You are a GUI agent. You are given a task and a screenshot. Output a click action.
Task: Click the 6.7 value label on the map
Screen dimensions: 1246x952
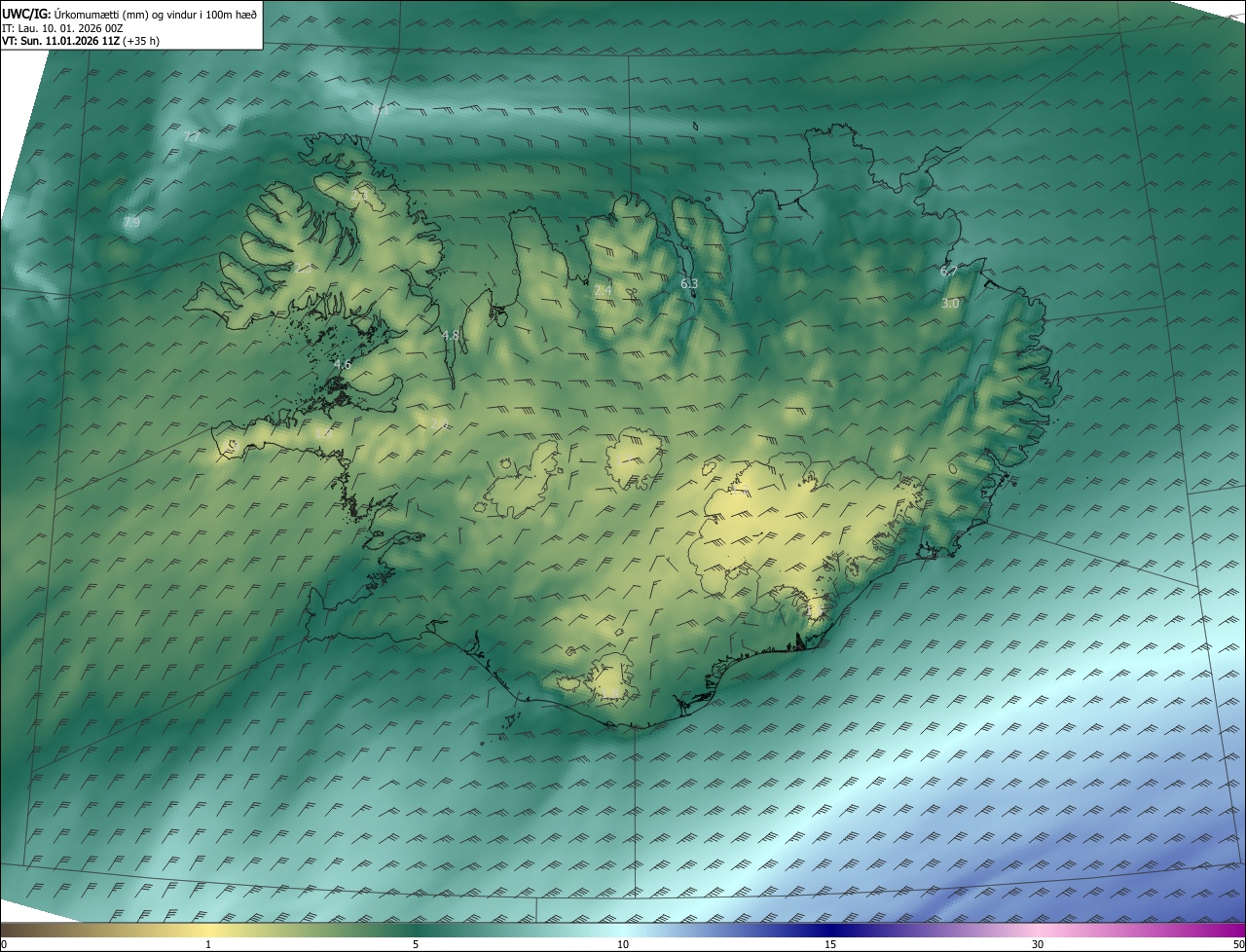point(948,272)
